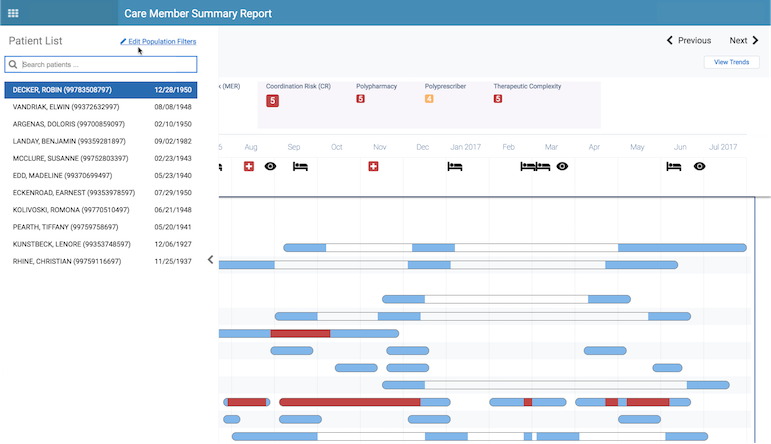
Task: Focus the Search patients field
Action: click(101, 64)
